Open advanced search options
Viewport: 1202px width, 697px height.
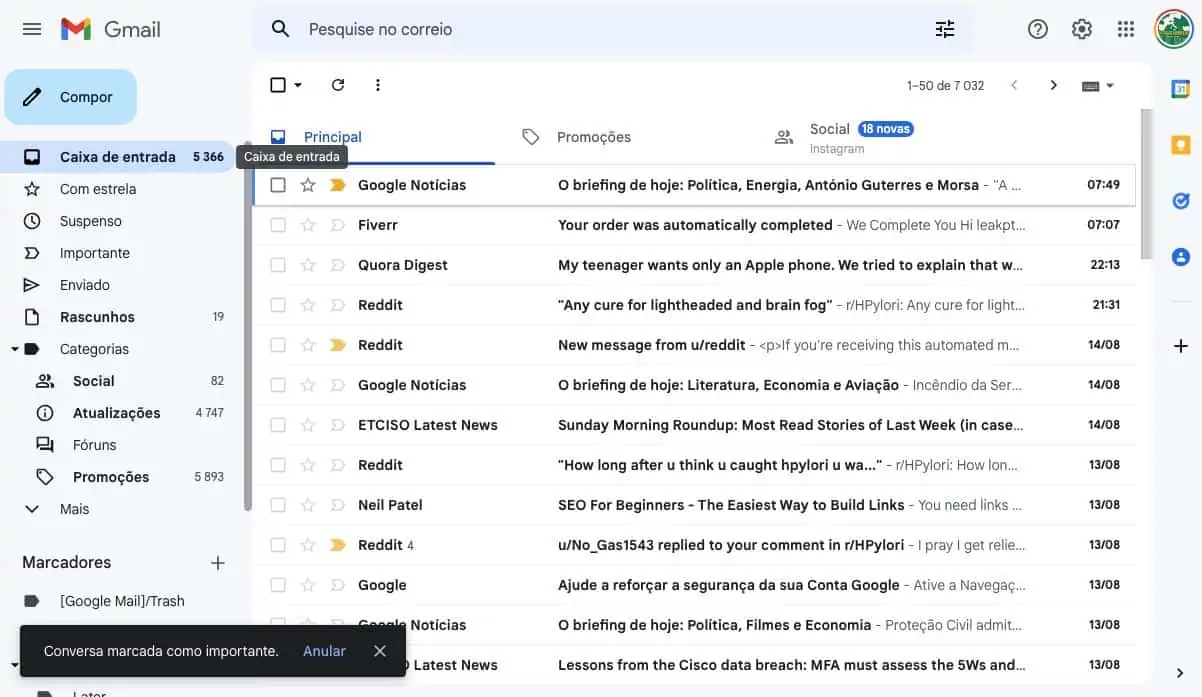point(944,28)
